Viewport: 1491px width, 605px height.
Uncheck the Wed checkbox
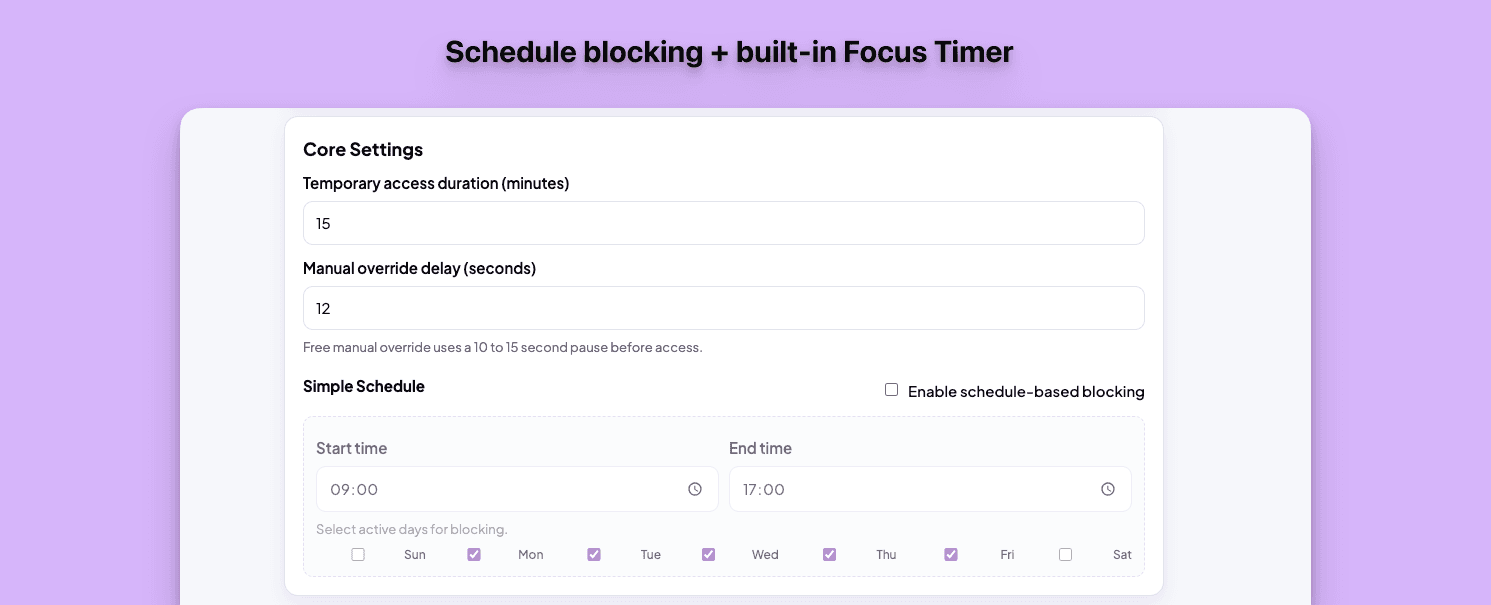click(708, 554)
